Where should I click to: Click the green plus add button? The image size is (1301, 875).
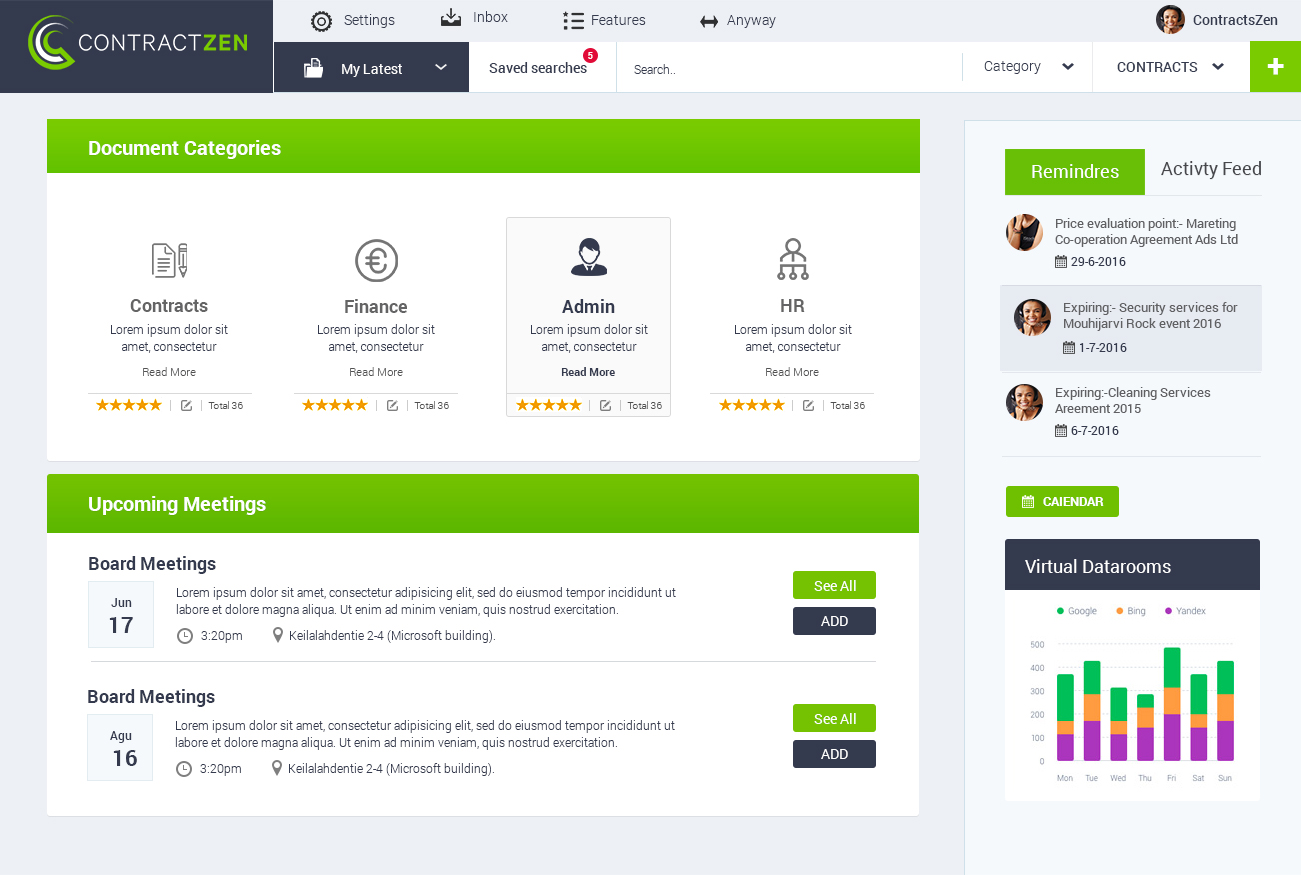coord(1275,67)
